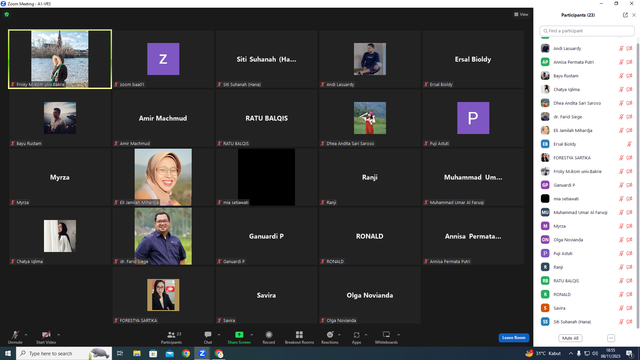The height and width of the screenshot is (360, 640).
Task: Click the Leave Room button
Action: coord(513,338)
